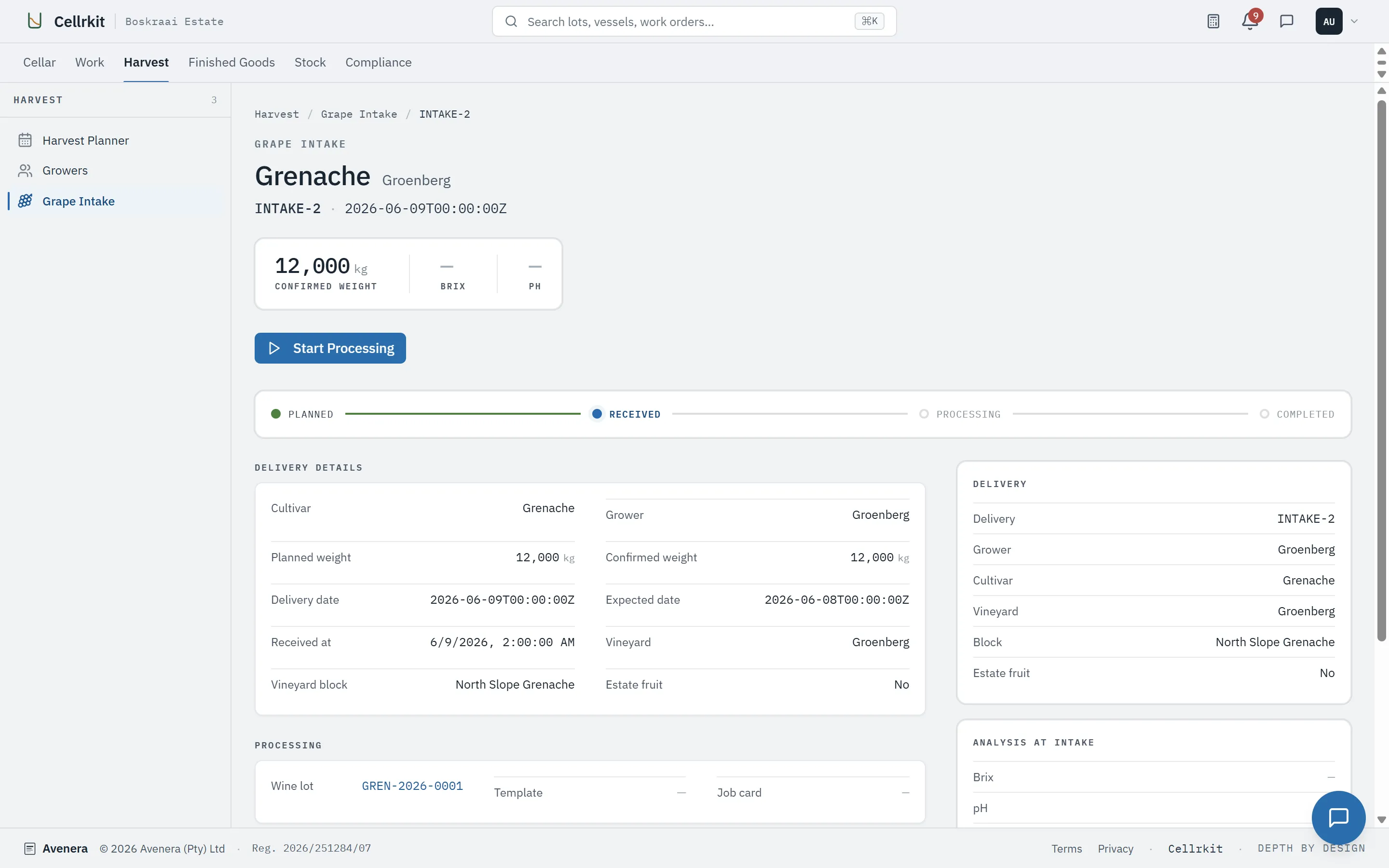
Task: Click the Growers people icon
Action: 25,171
